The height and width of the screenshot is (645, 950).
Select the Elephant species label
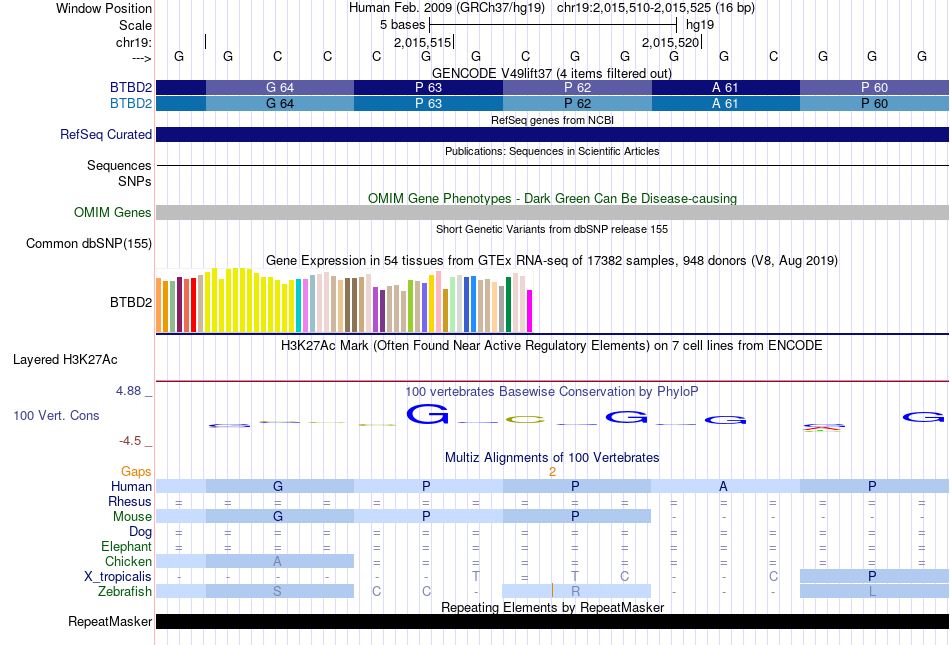[126, 547]
